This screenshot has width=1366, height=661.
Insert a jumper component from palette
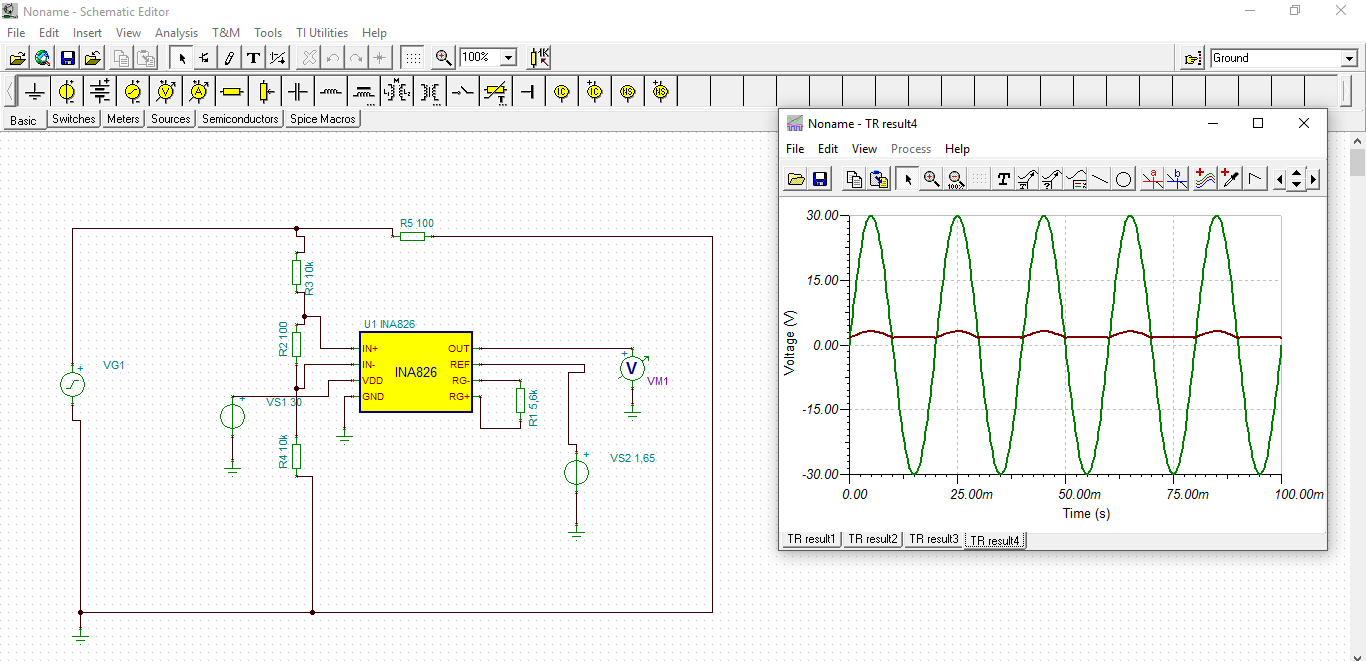coord(529,92)
